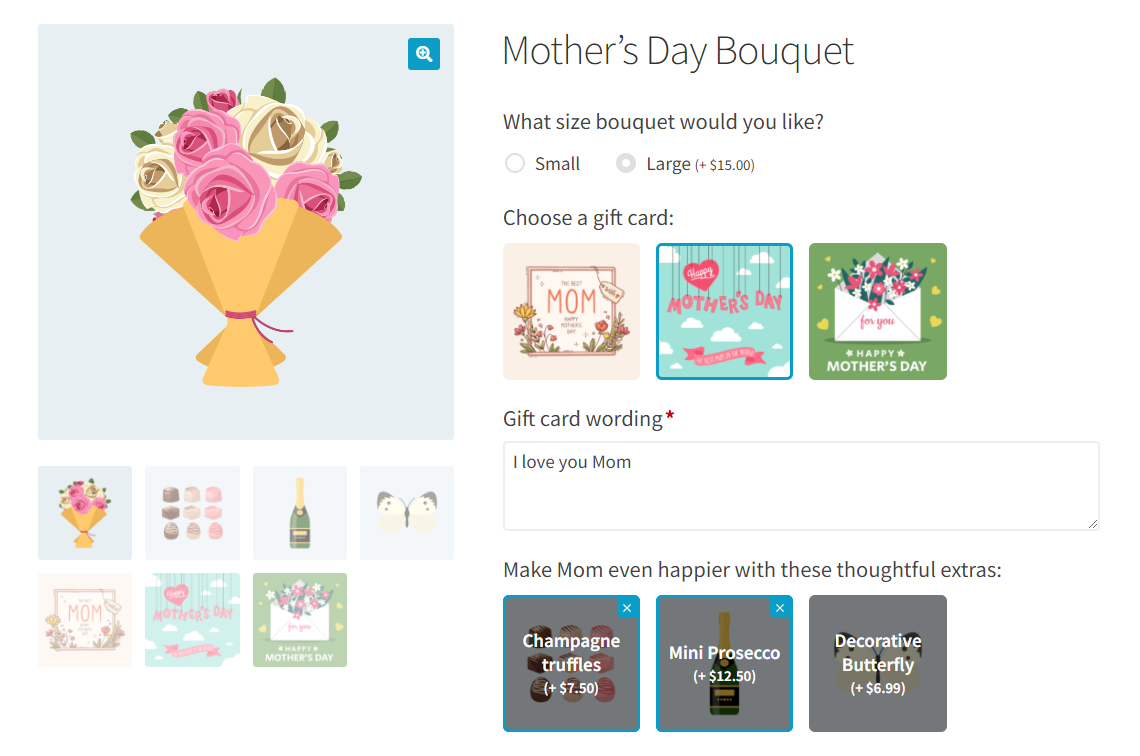
Task: Choose the Best Mom gift card design
Action: coord(571,311)
